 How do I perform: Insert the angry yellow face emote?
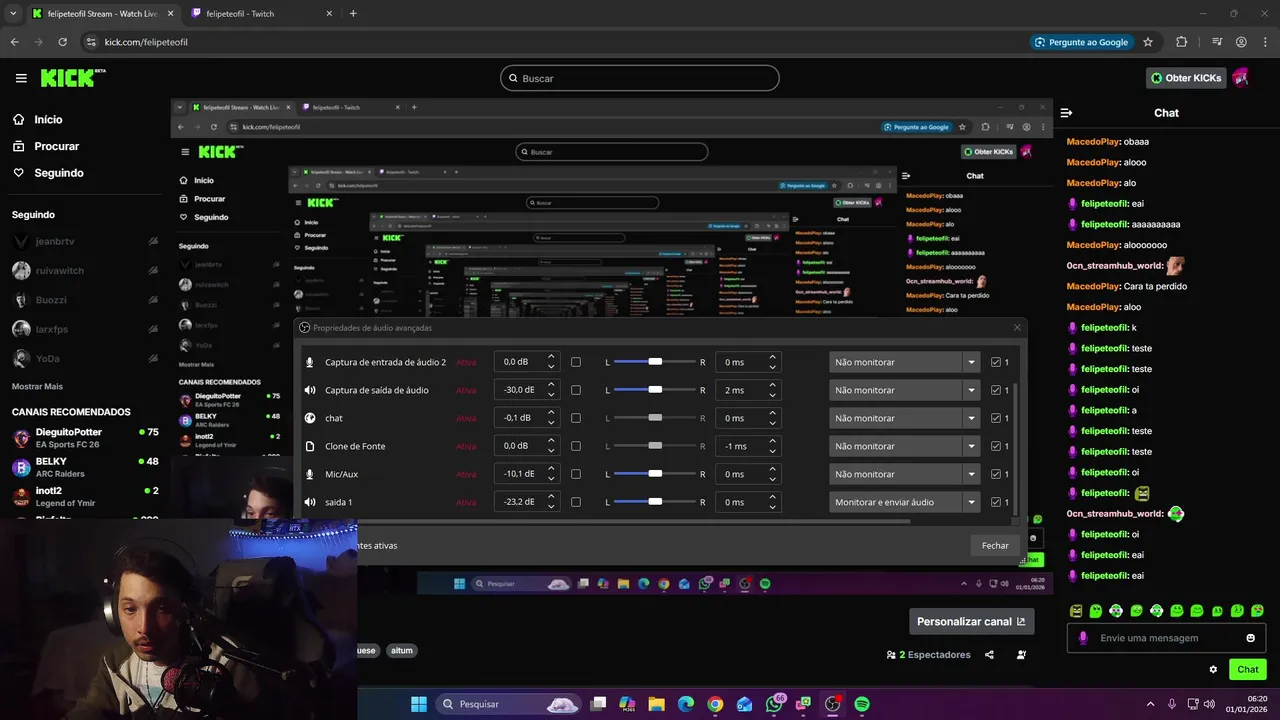[x=1076, y=610]
